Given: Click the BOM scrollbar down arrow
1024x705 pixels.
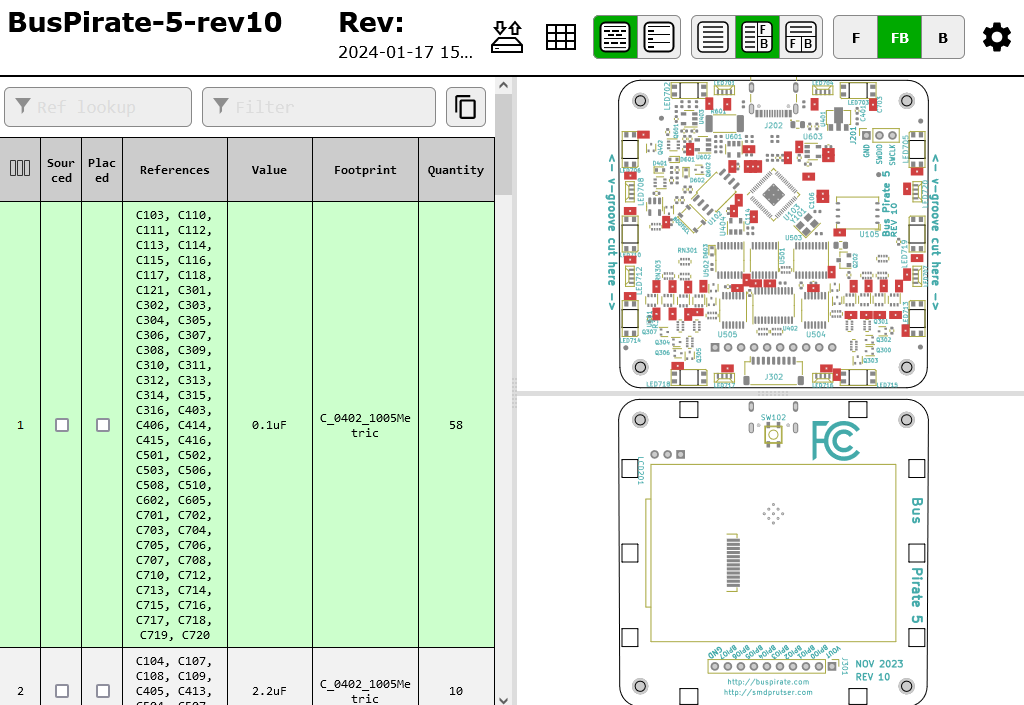Looking at the screenshot, I should coord(503,699).
